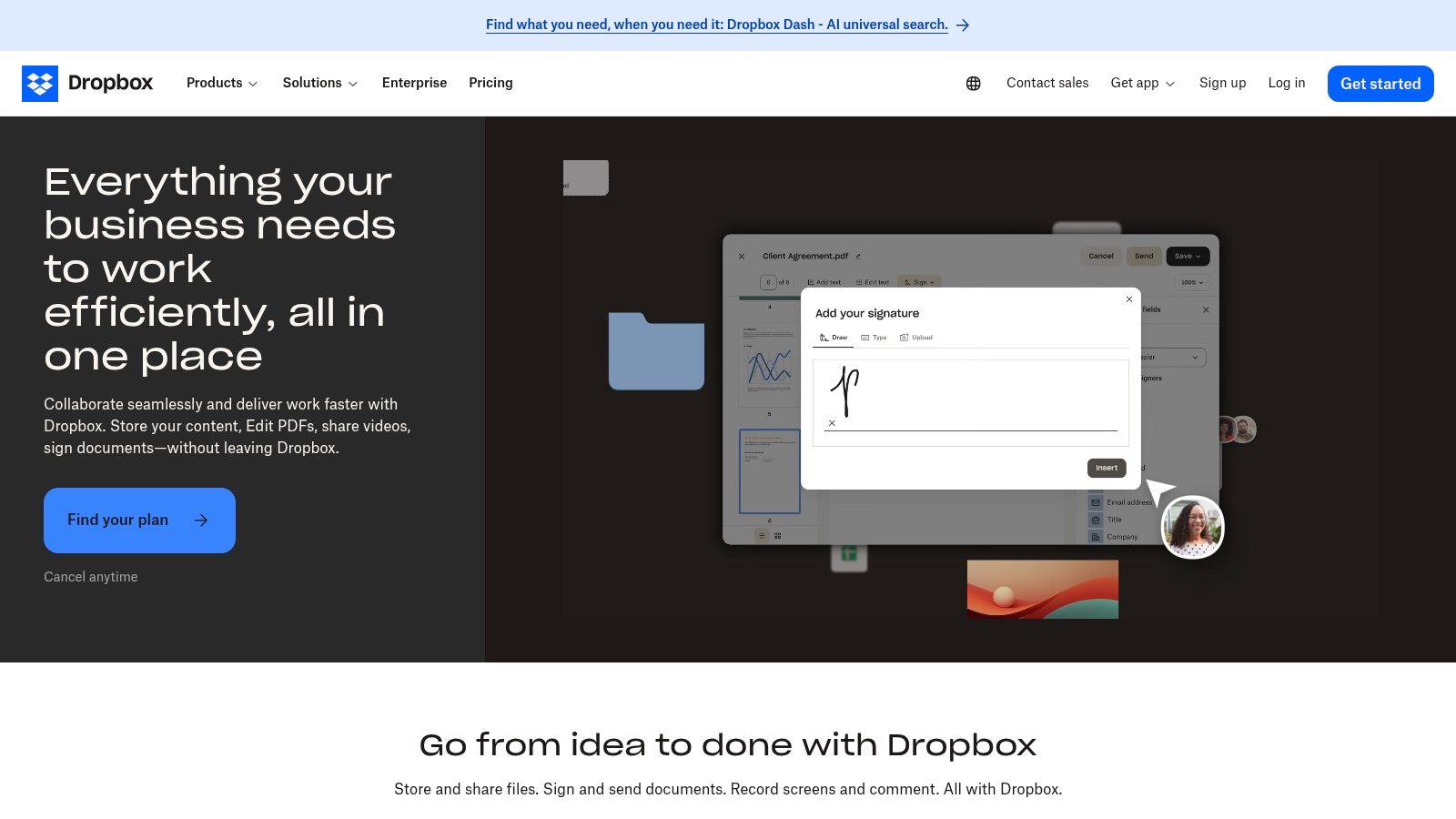Click the grid view icon below the thumbnails
This screenshot has width=1456, height=819.
click(x=778, y=536)
